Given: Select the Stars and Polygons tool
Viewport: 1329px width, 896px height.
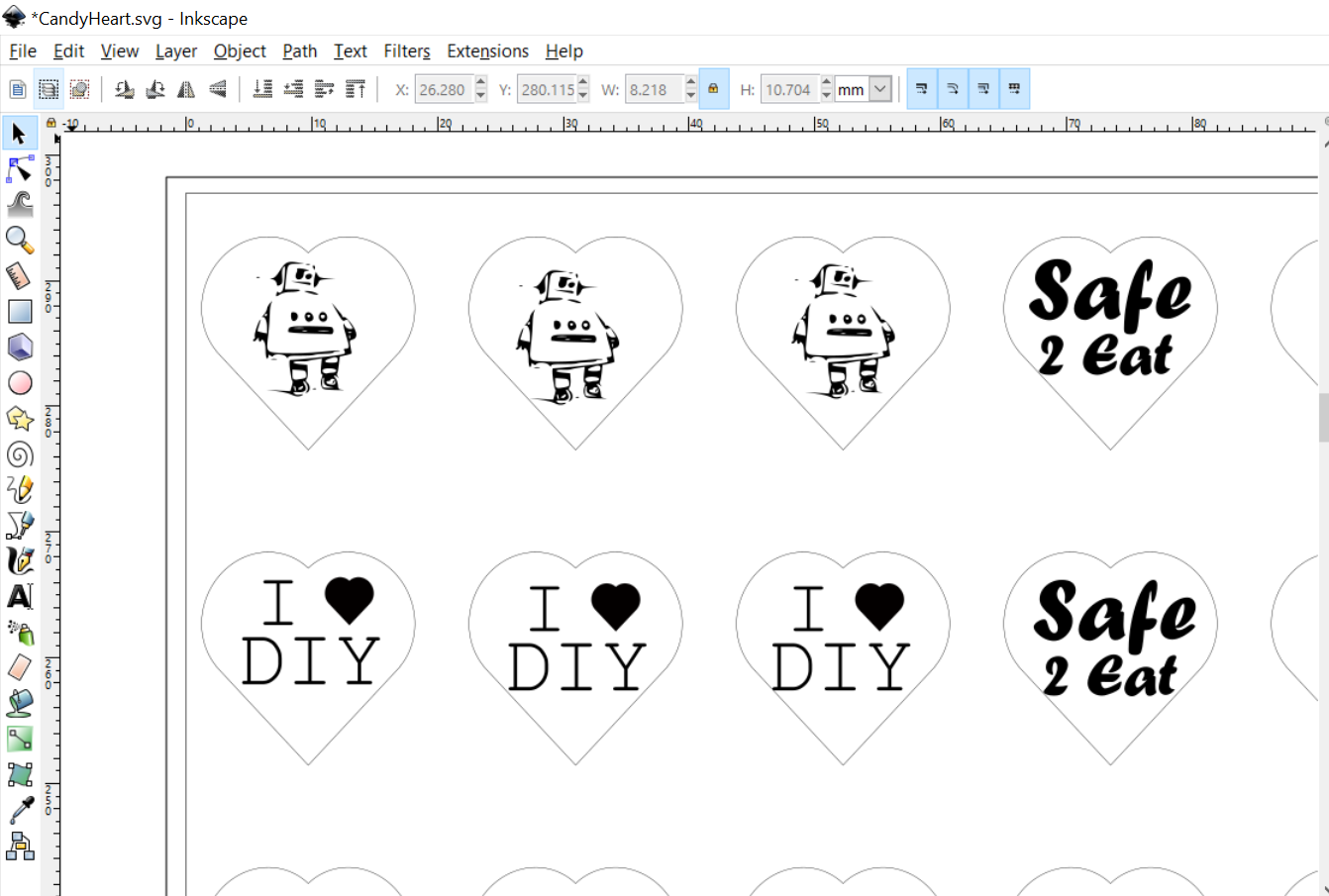Looking at the screenshot, I should [x=20, y=419].
